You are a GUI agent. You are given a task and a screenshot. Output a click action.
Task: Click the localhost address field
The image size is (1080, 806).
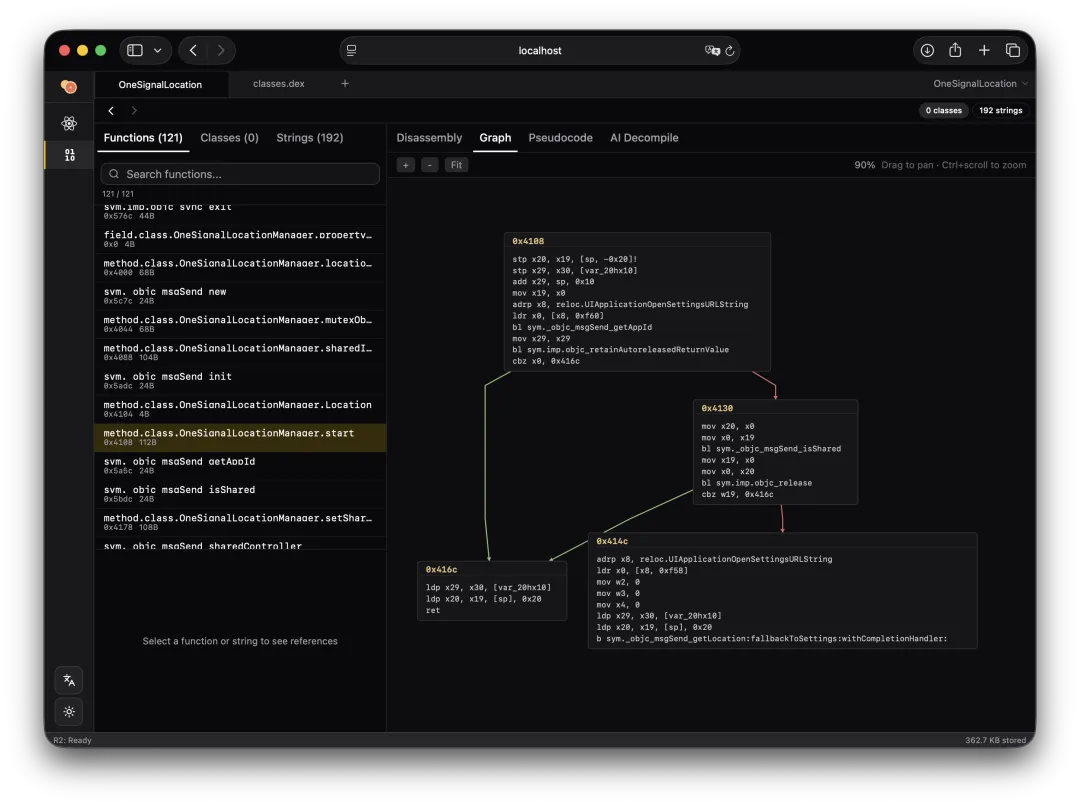[540, 50]
